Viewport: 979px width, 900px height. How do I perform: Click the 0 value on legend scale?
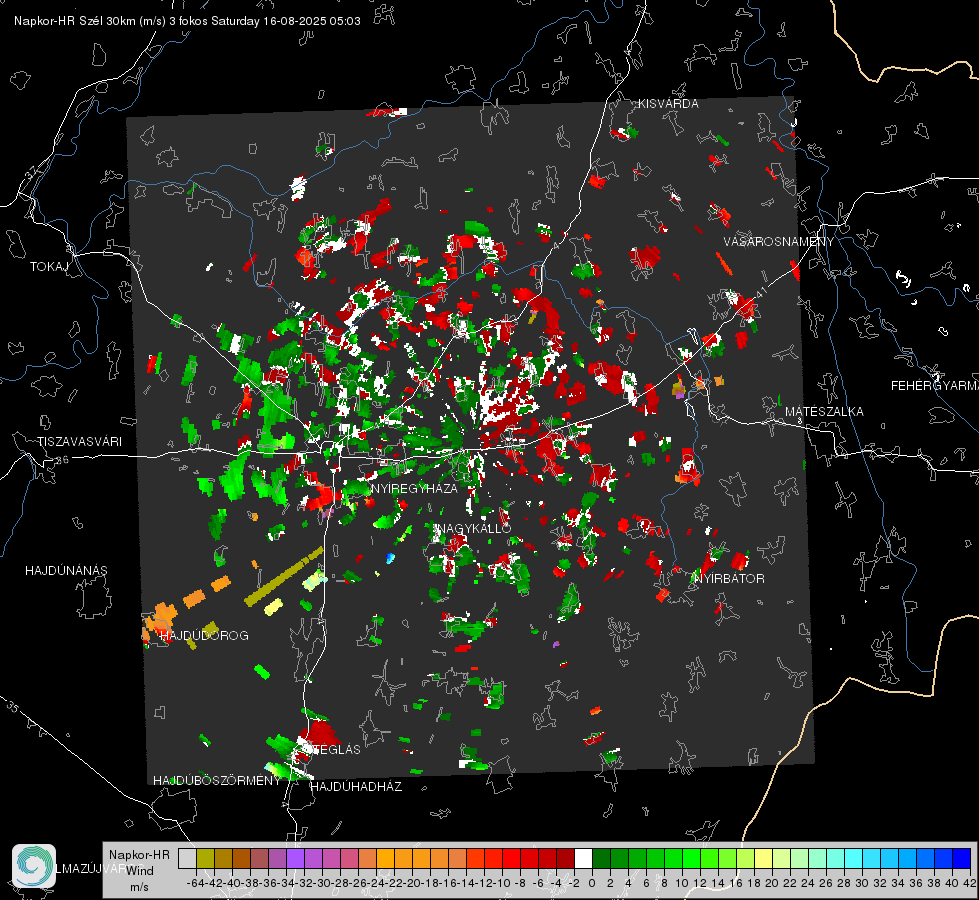(x=592, y=883)
